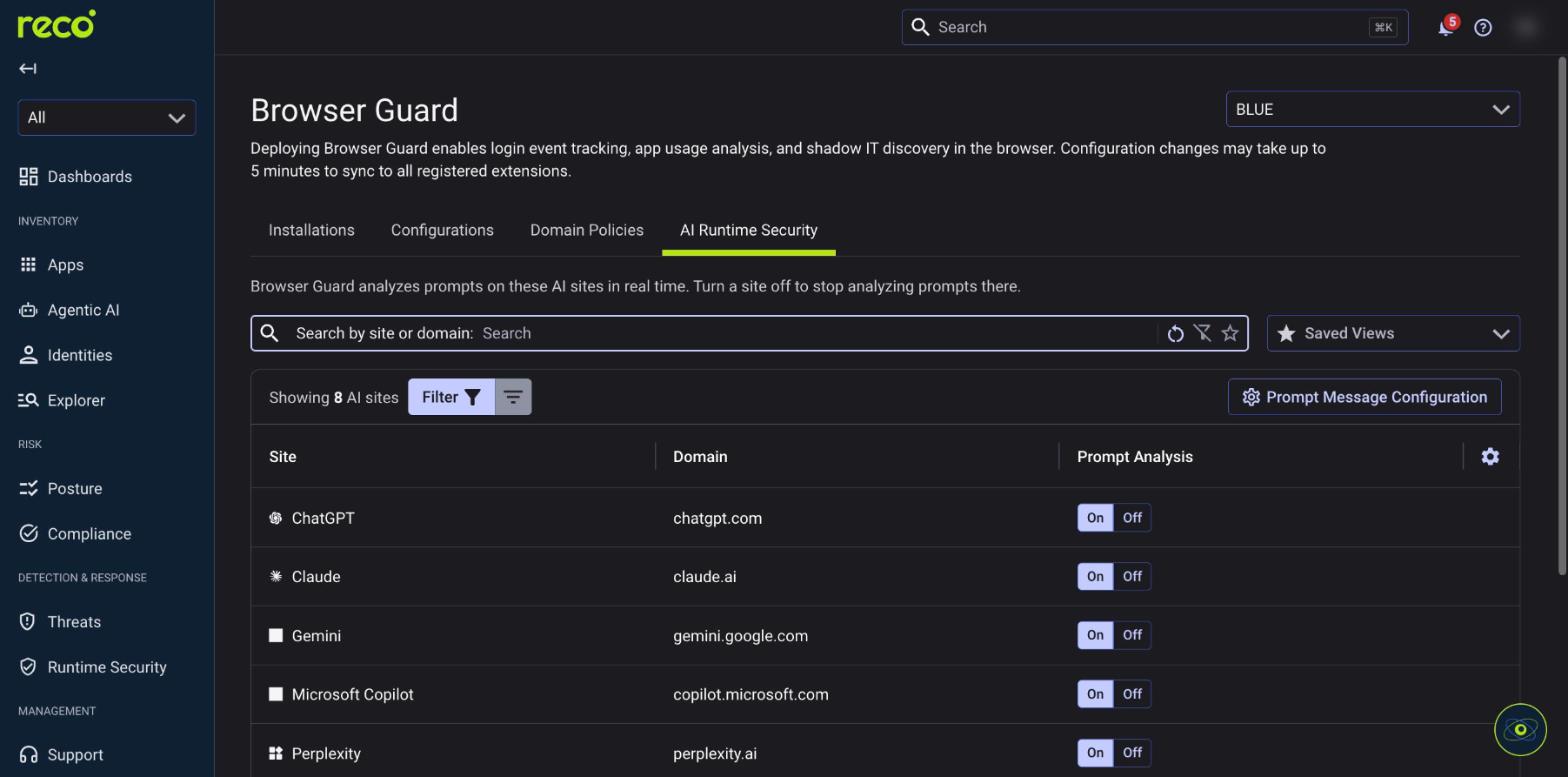Click the Filter button
The width and height of the screenshot is (1568, 777).
click(451, 397)
